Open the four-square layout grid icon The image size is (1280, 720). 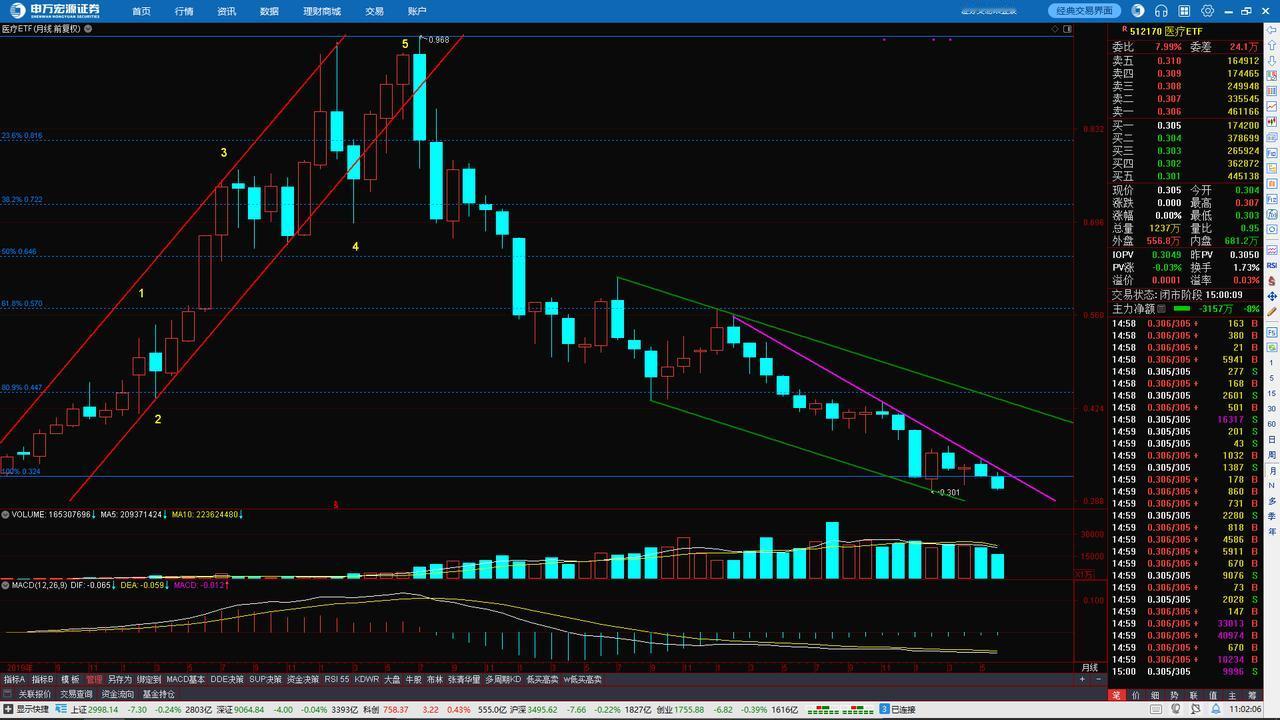1184,11
